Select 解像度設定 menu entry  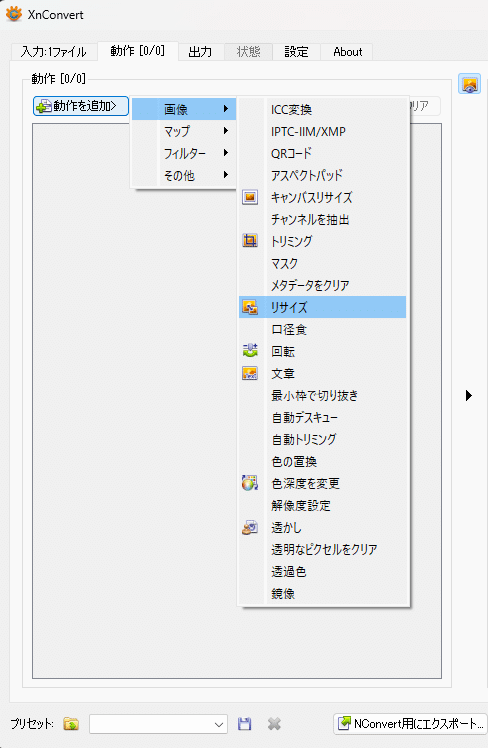(x=322, y=505)
